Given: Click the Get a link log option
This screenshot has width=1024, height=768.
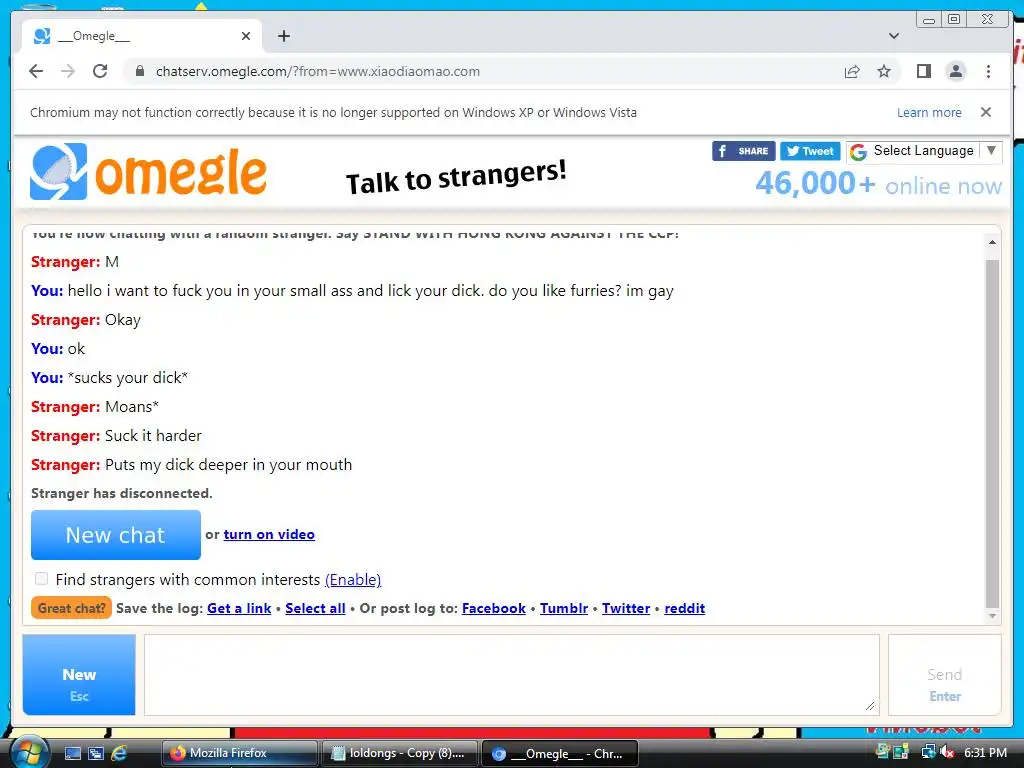Looking at the screenshot, I should click(239, 608).
